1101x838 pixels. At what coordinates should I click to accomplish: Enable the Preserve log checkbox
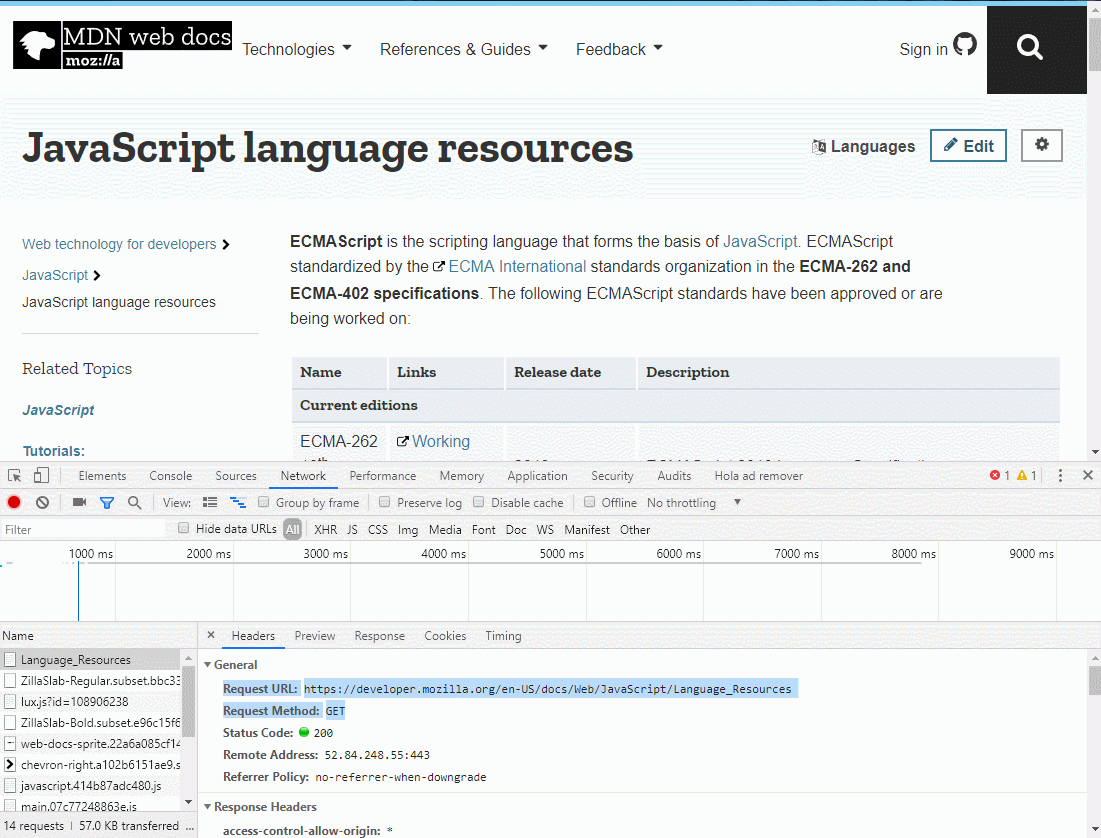[384, 503]
